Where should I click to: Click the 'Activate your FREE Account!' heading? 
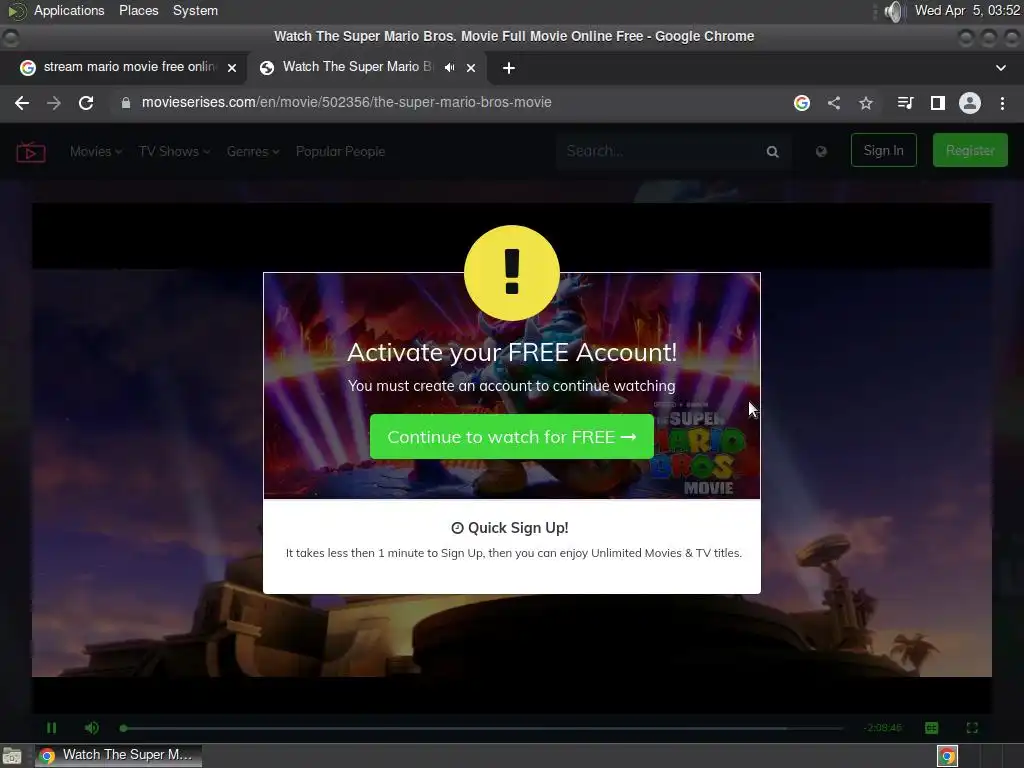click(x=511, y=353)
